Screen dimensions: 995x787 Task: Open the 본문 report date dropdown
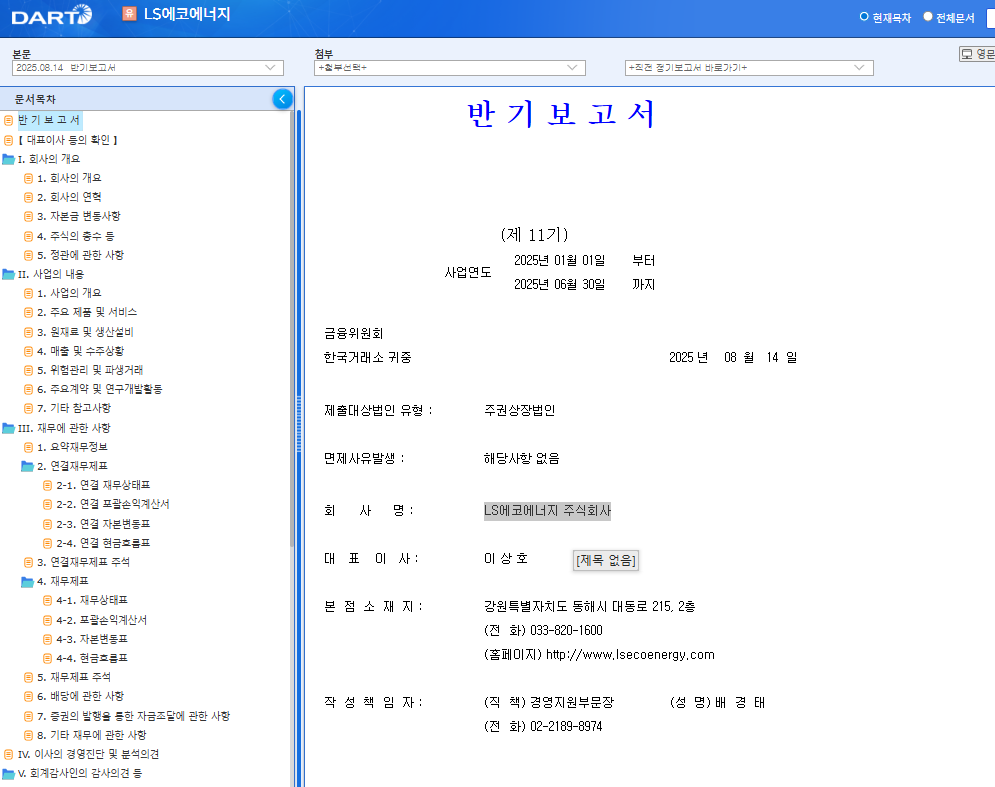(147, 67)
